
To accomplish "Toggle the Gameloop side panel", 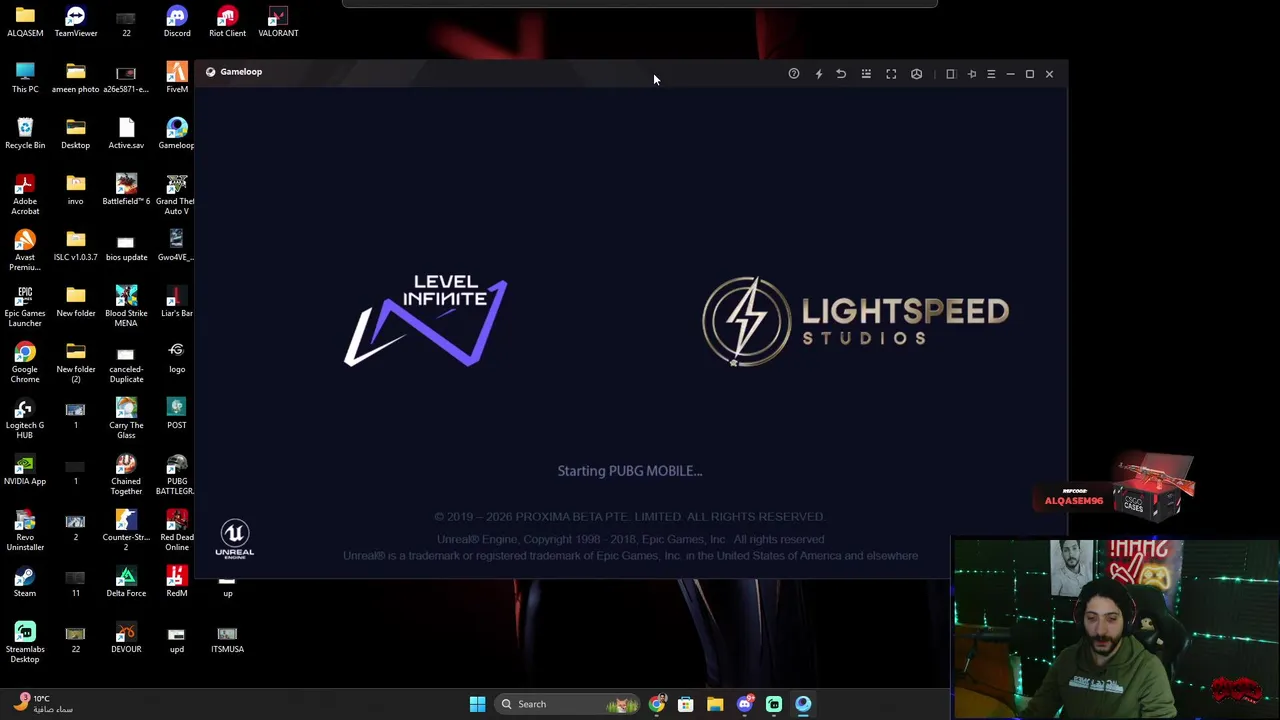I will click(951, 74).
